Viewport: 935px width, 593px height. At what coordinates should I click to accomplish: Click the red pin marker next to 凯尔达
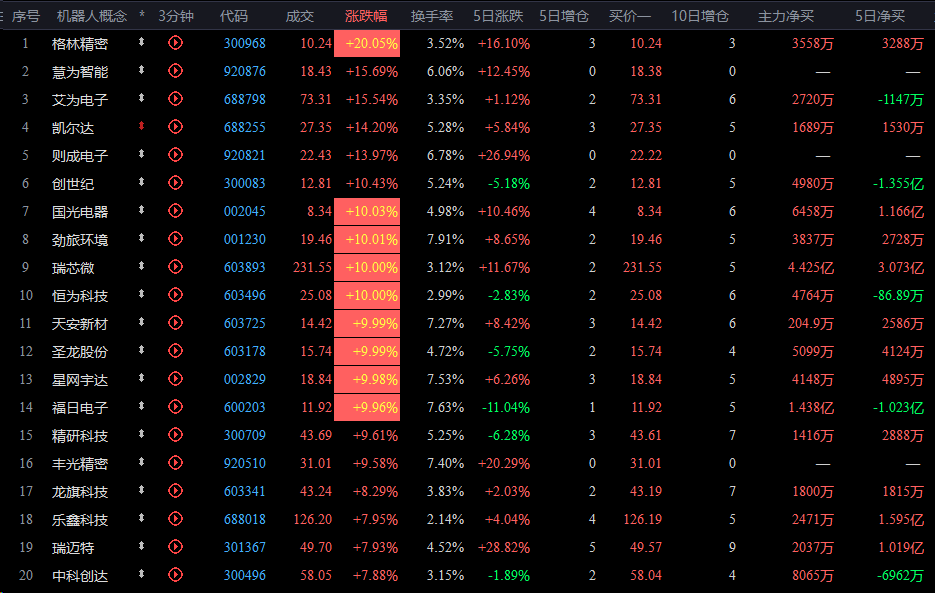click(x=141, y=126)
